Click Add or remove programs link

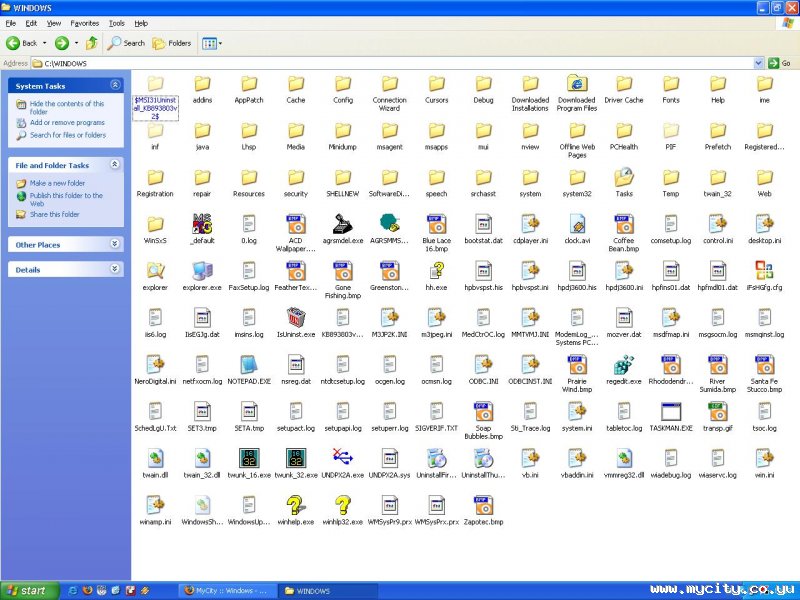coord(67,123)
